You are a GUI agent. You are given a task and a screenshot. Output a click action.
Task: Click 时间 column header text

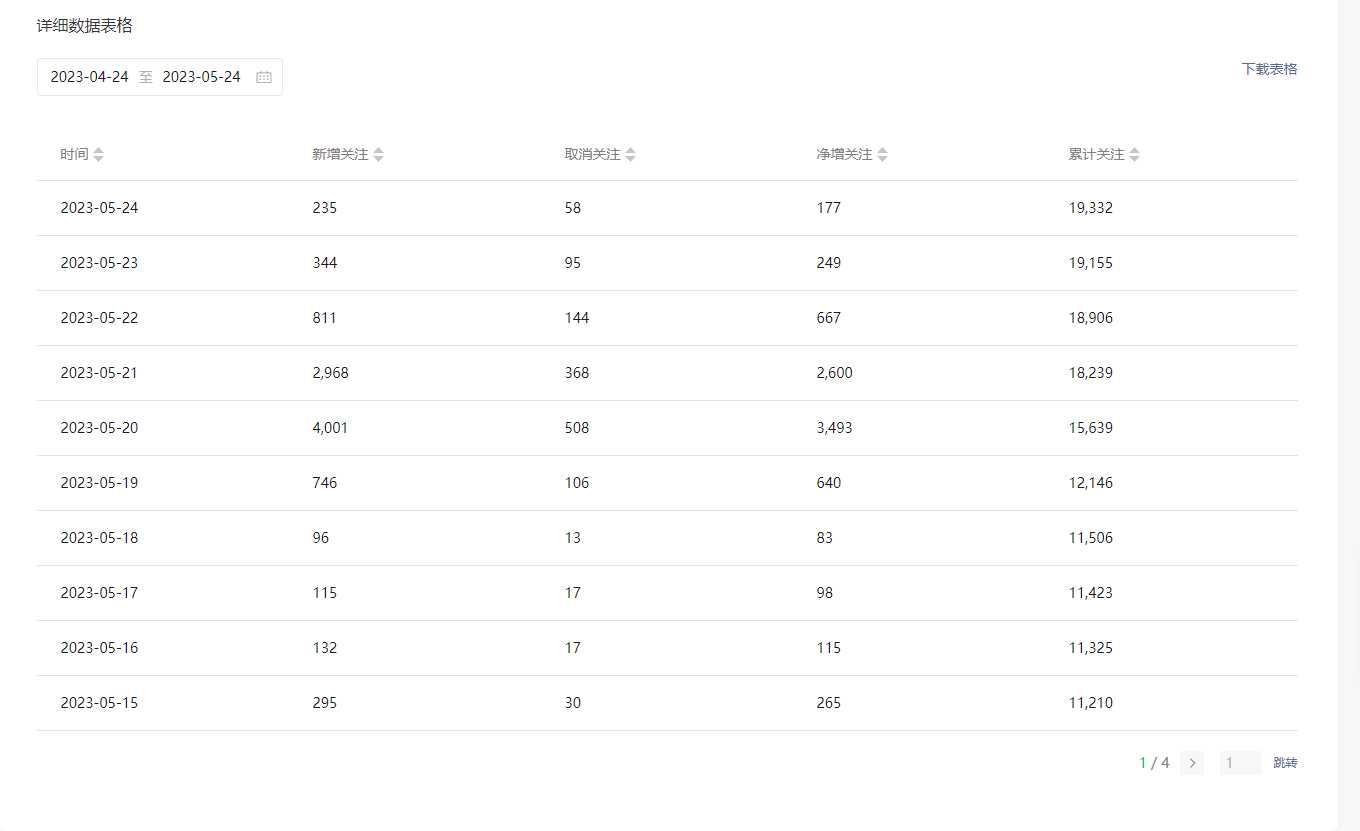tap(74, 155)
